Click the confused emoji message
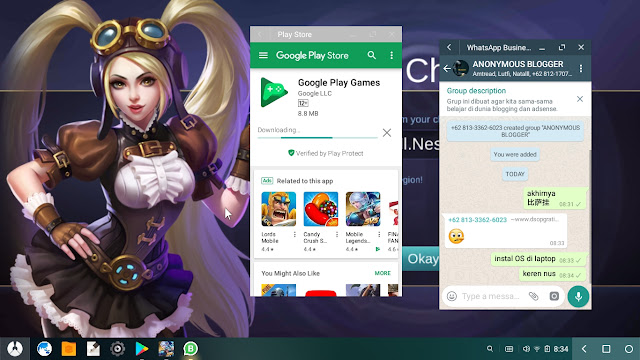 coord(456,236)
